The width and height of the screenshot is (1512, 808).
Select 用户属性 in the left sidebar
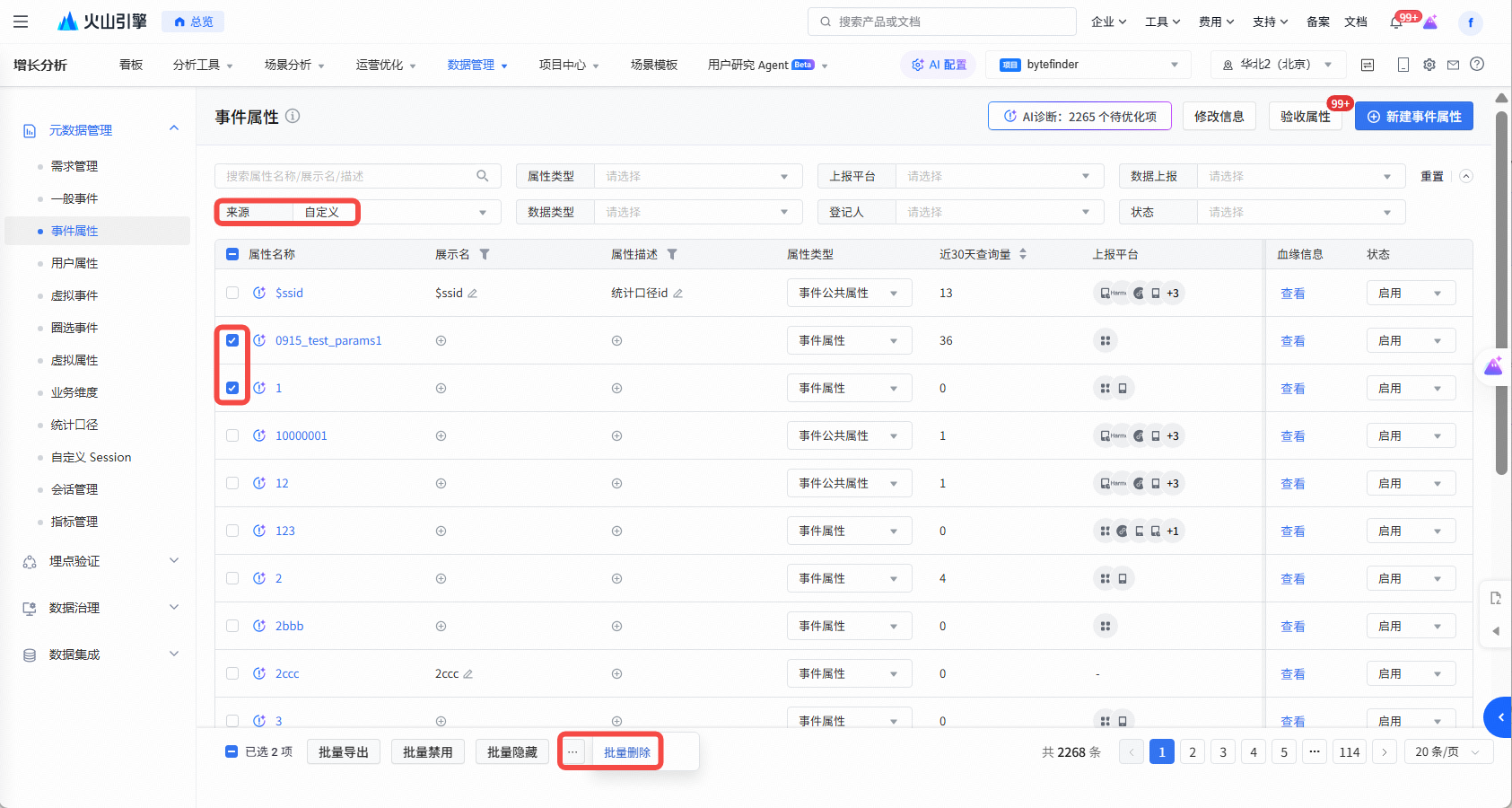click(x=74, y=263)
